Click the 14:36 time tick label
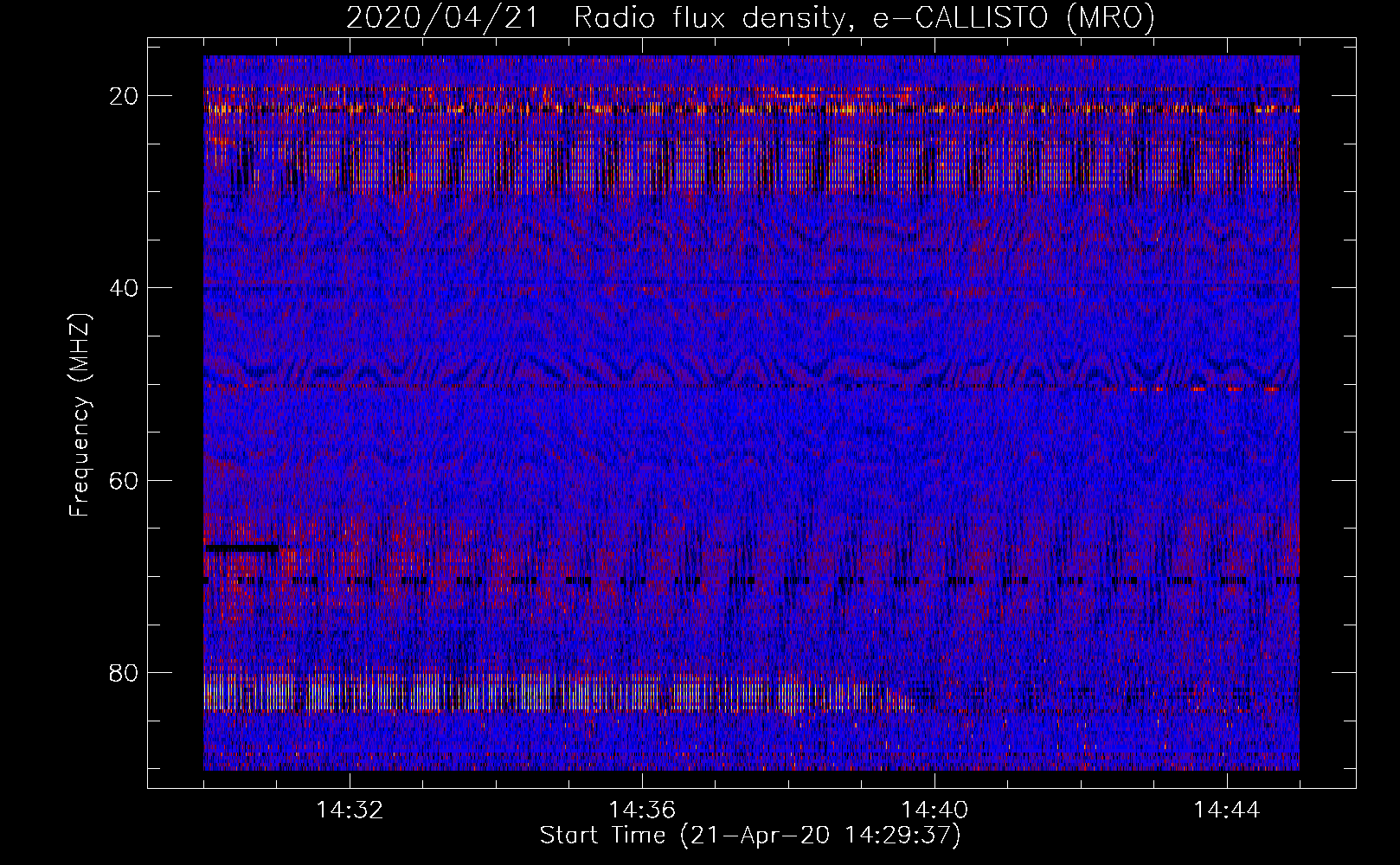This screenshot has height=865, width=1400. (x=642, y=811)
